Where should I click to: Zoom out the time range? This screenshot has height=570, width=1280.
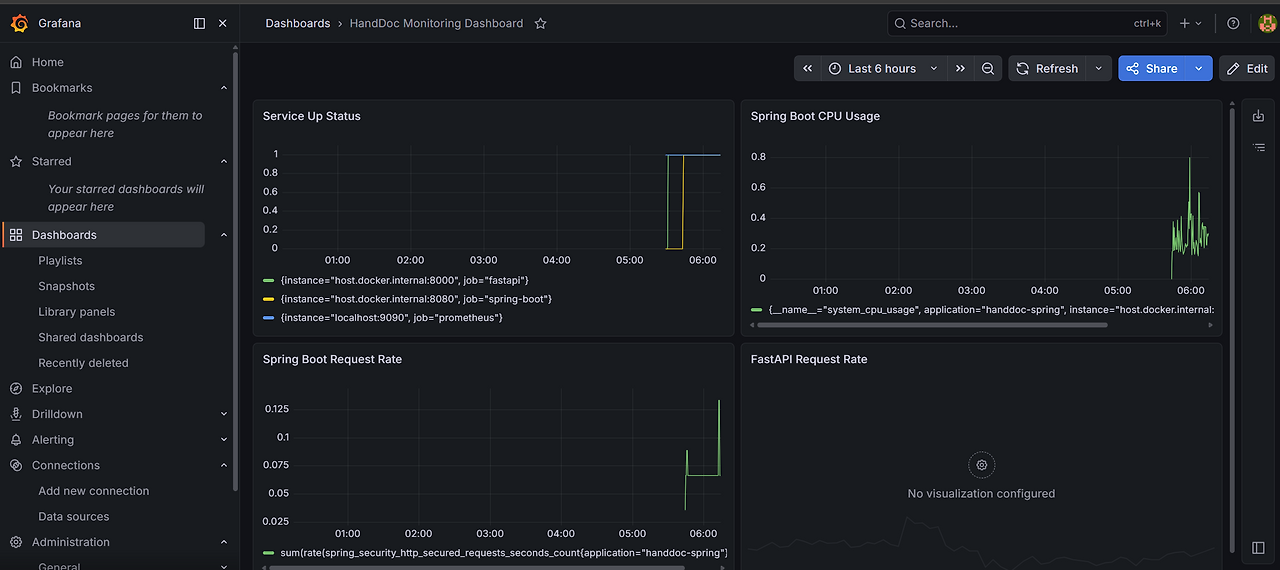[x=988, y=68]
